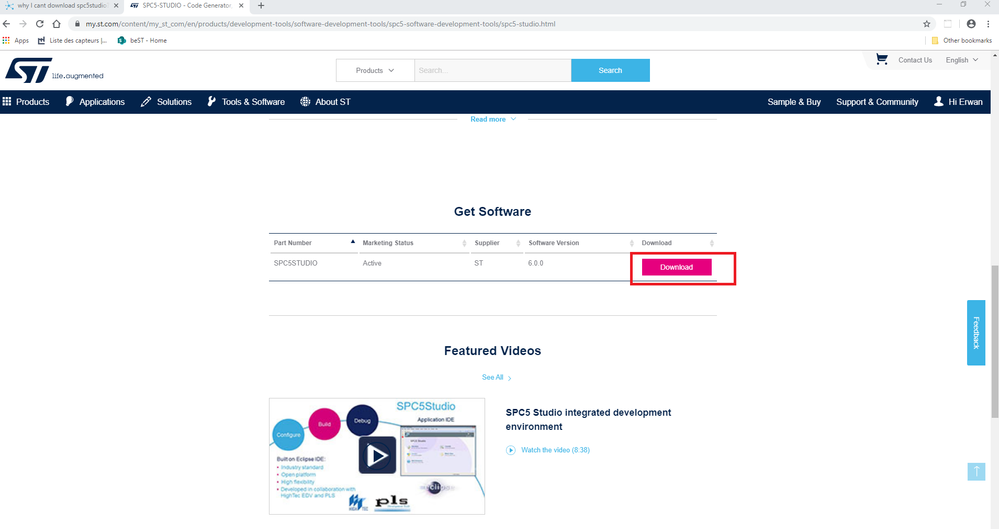The width and height of the screenshot is (999, 529).
Task: Click the address bar URL
Action: coord(320,24)
